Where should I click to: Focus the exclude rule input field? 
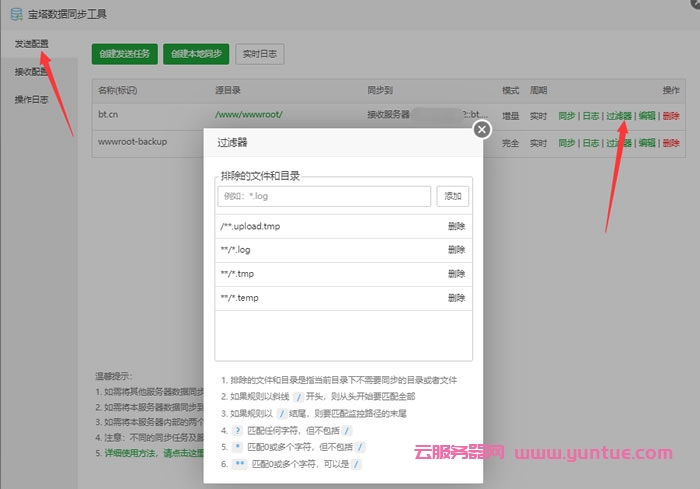(324, 196)
